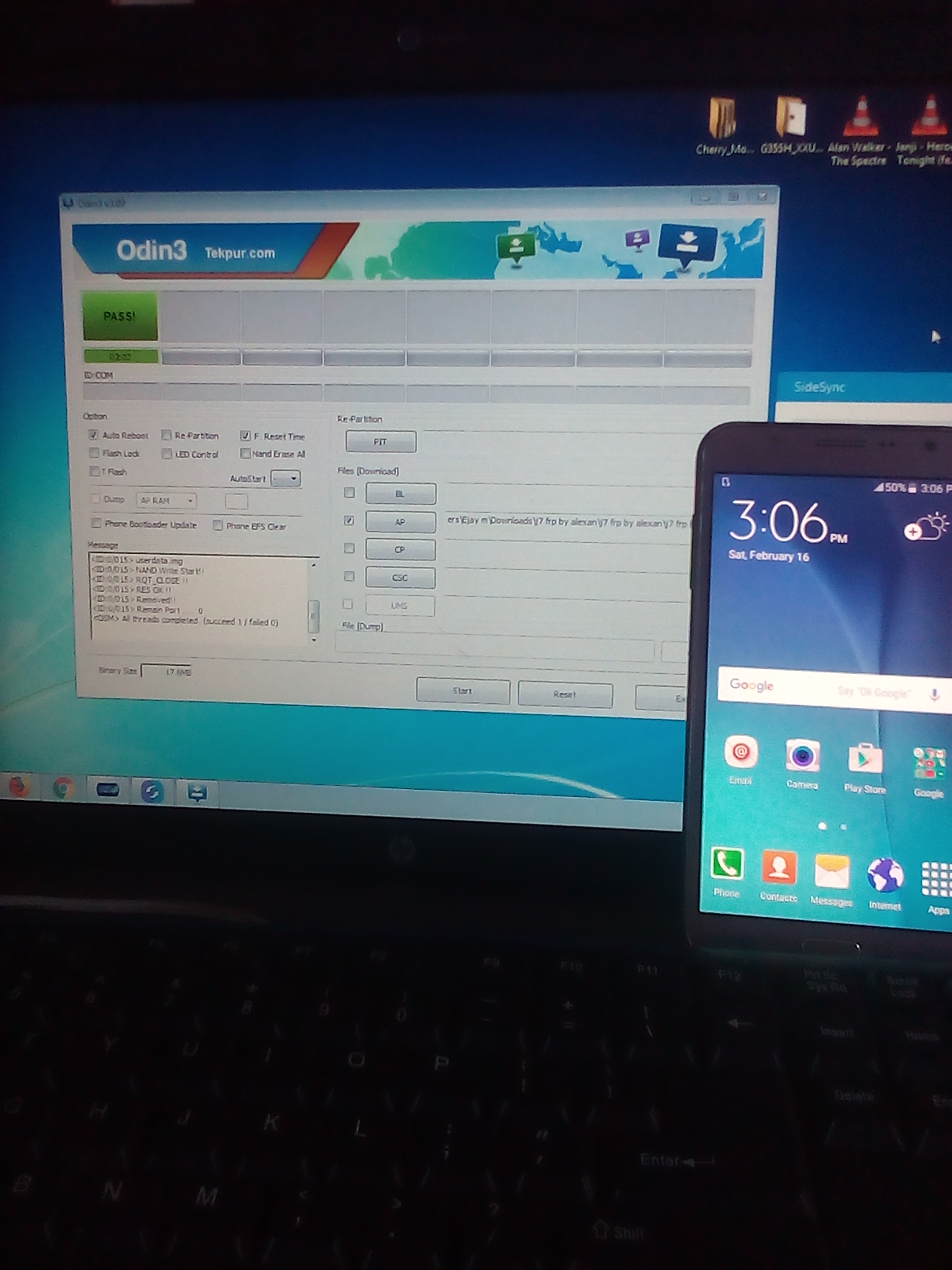Uncheck the box beside the AP button

tap(349, 521)
